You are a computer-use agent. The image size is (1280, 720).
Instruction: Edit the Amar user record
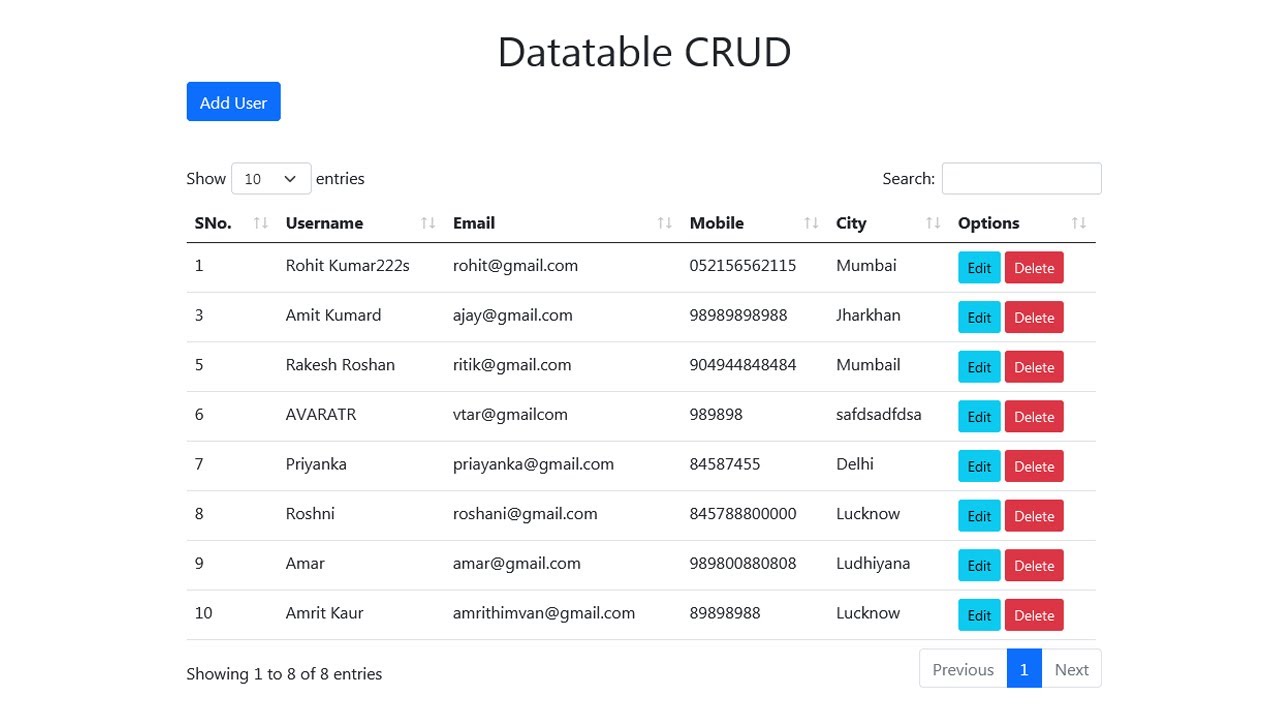[x=979, y=566]
